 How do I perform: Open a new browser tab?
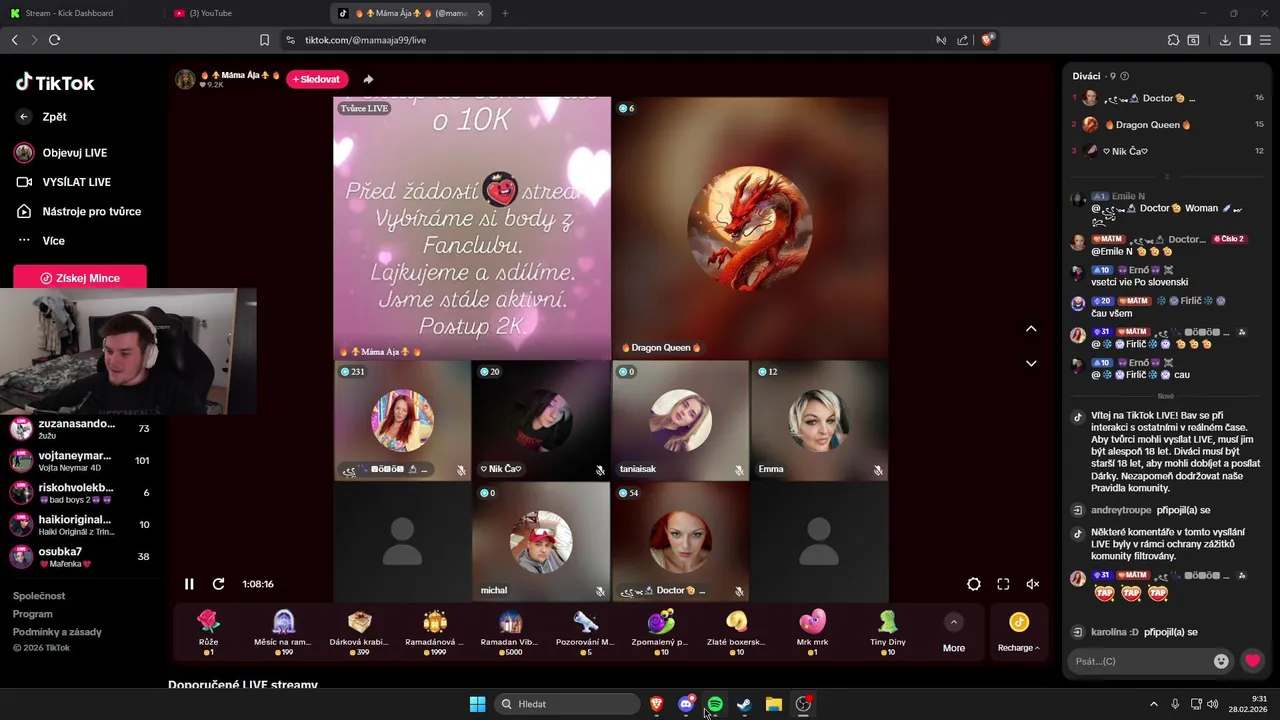point(505,13)
